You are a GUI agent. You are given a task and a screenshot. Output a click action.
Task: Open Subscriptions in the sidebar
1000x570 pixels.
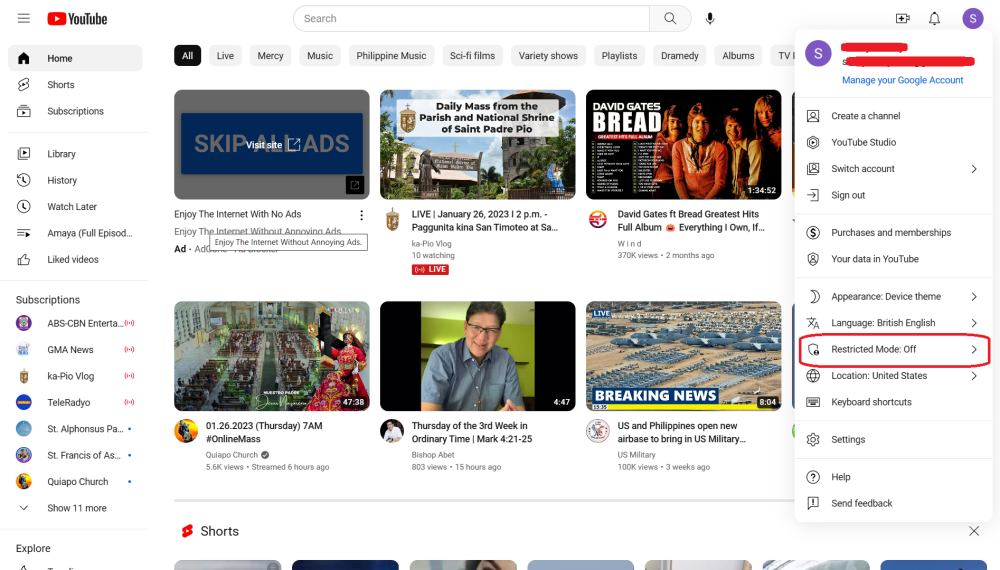75,111
